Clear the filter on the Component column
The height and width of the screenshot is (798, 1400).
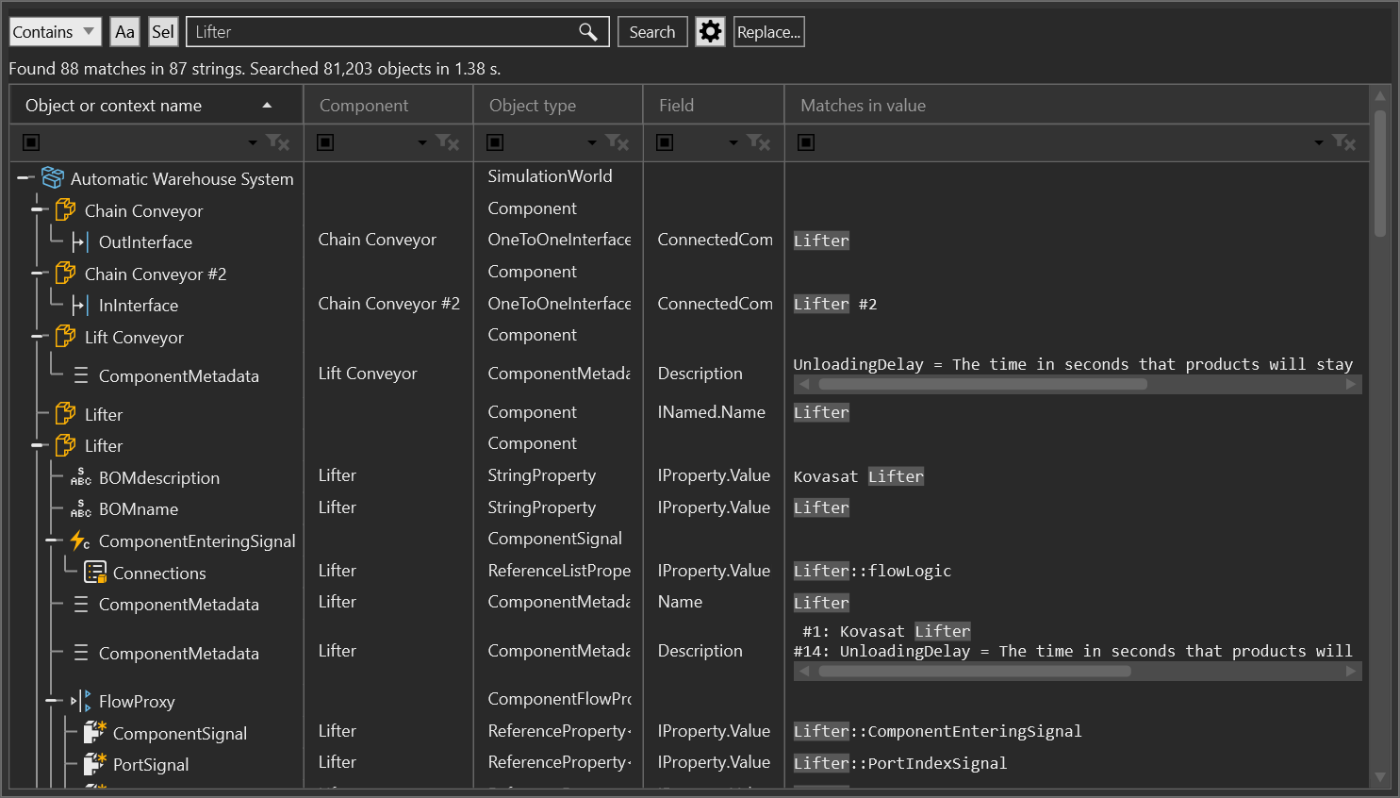tap(448, 143)
